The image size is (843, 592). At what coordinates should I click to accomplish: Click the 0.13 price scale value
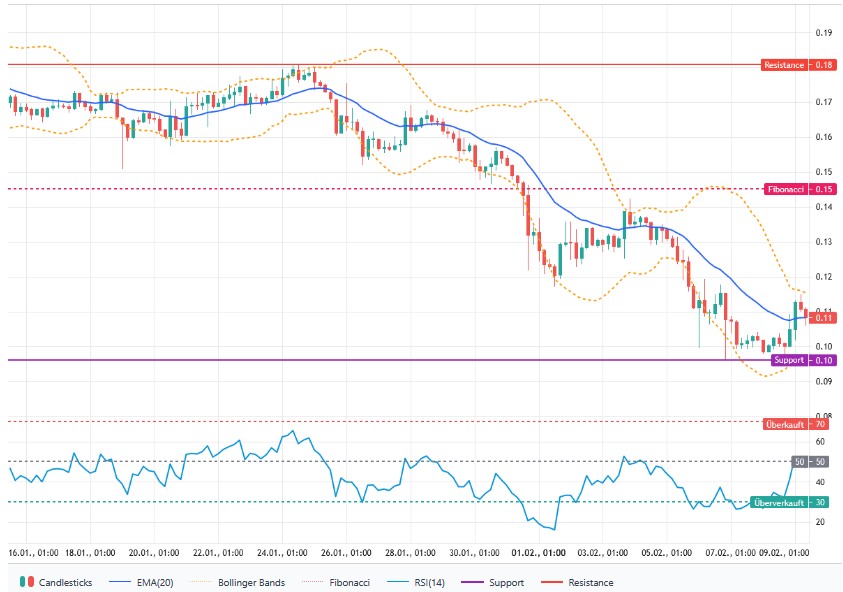[824, 242]
